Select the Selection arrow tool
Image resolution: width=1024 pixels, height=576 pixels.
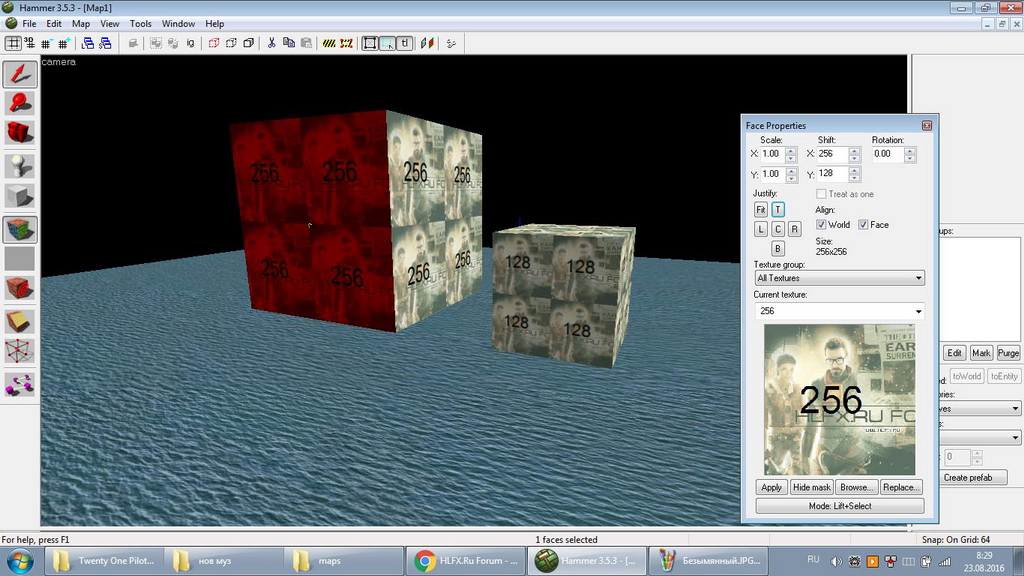tap(20, 73)
